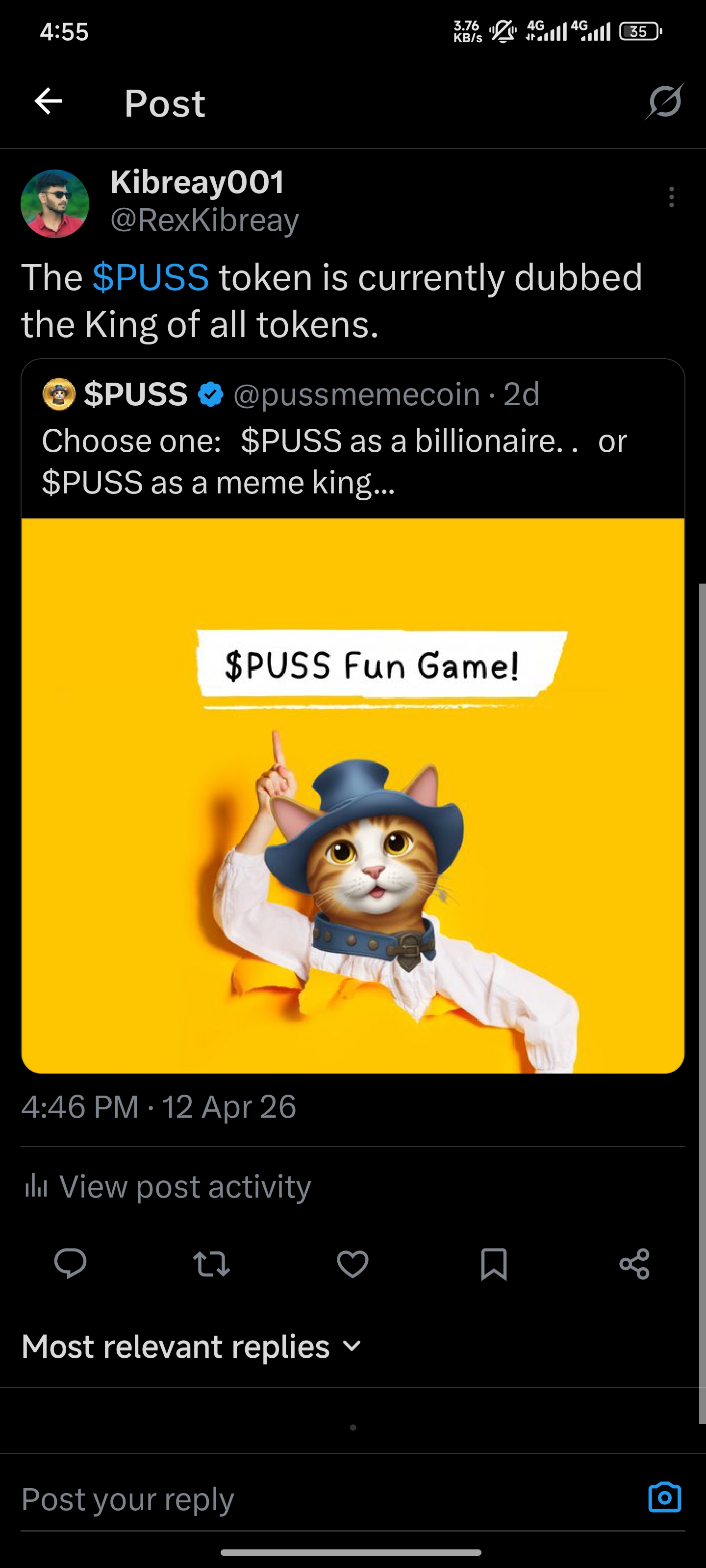Open Kibreay001's profile picture
This screenshot has width=706, height=1568.
pyautogui.click(x=55, y=203)
